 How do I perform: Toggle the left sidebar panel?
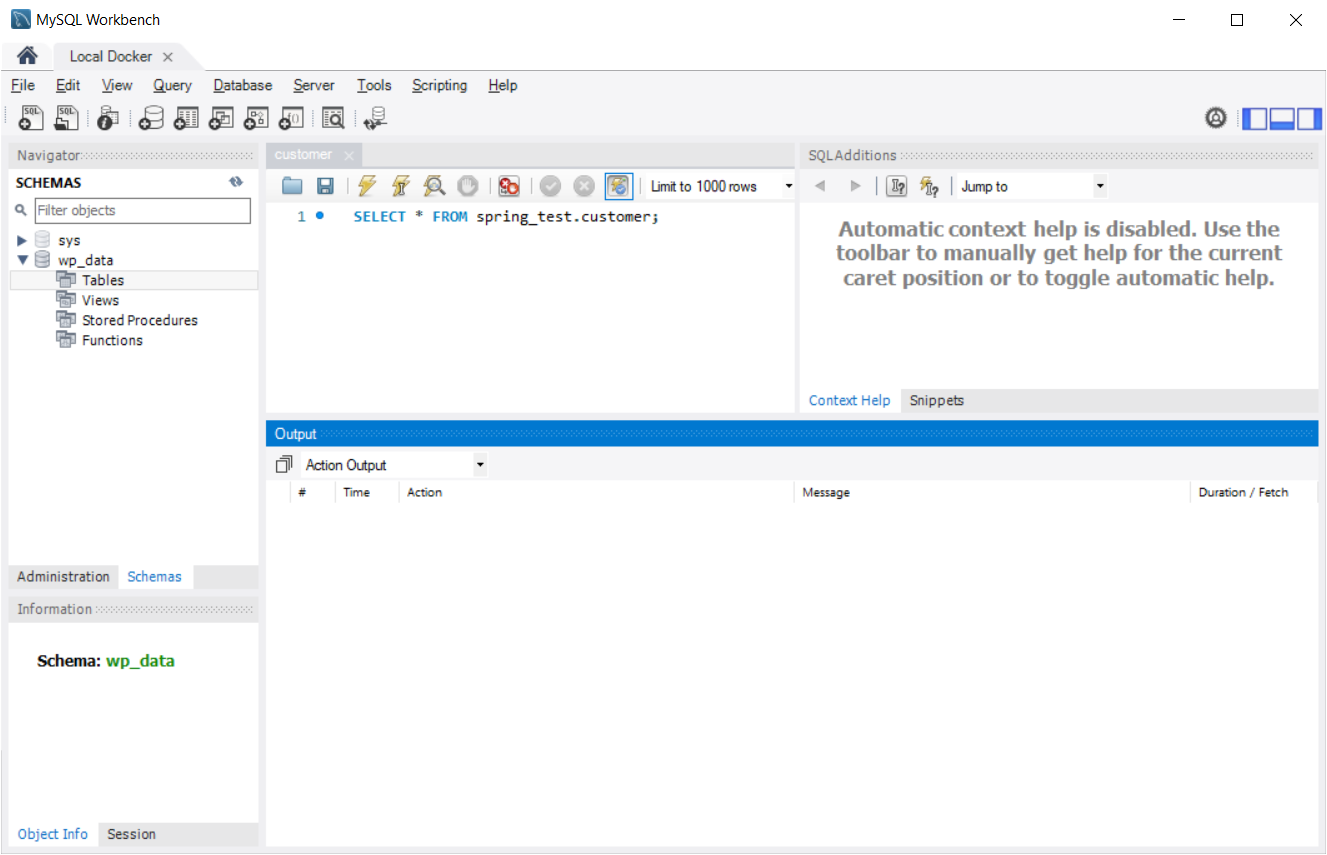[x=1254, y=119]
